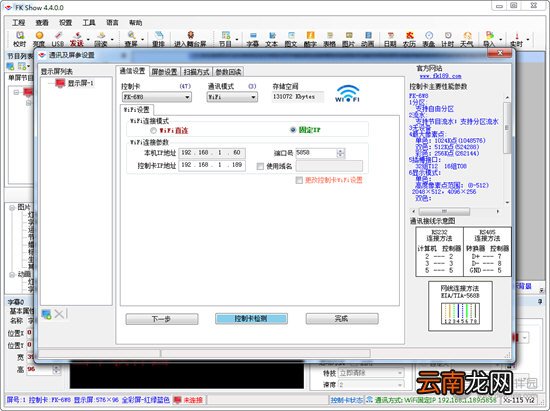The image size is (550, 411).
Task: Click the 动画 animation toolbar icon
Action: click(x=368, y=39)
